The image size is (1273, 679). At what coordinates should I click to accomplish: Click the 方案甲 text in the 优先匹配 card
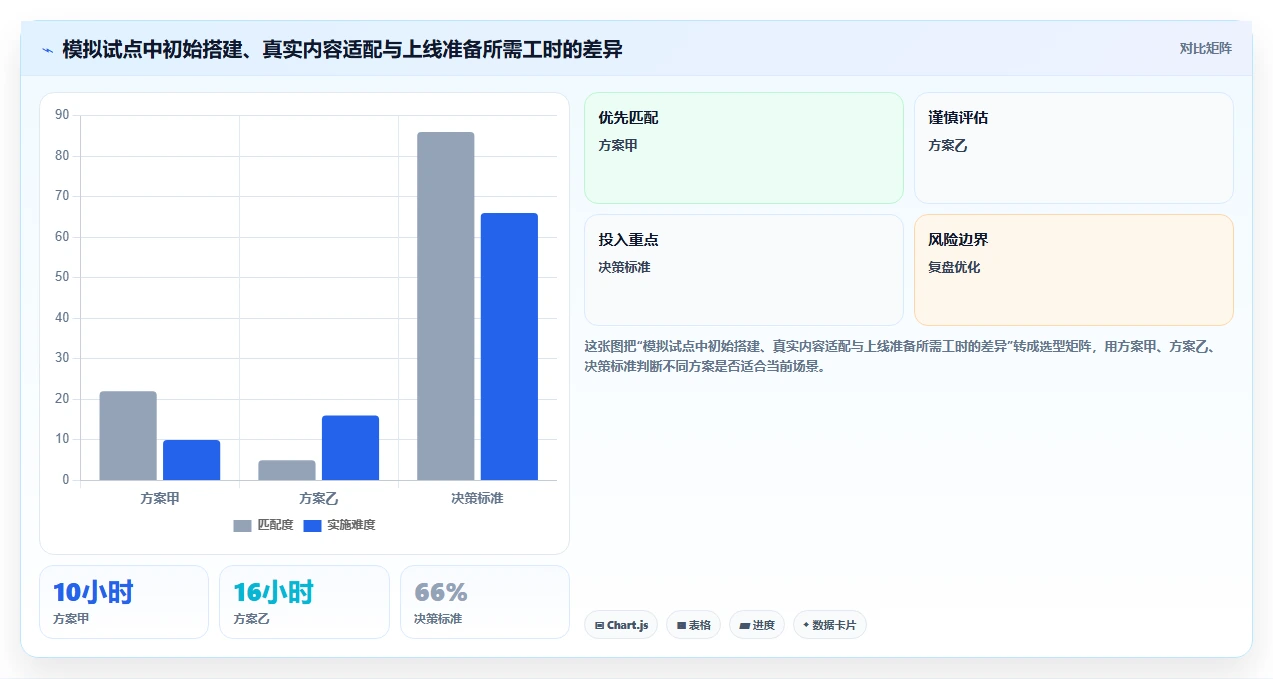pos(618,145)
